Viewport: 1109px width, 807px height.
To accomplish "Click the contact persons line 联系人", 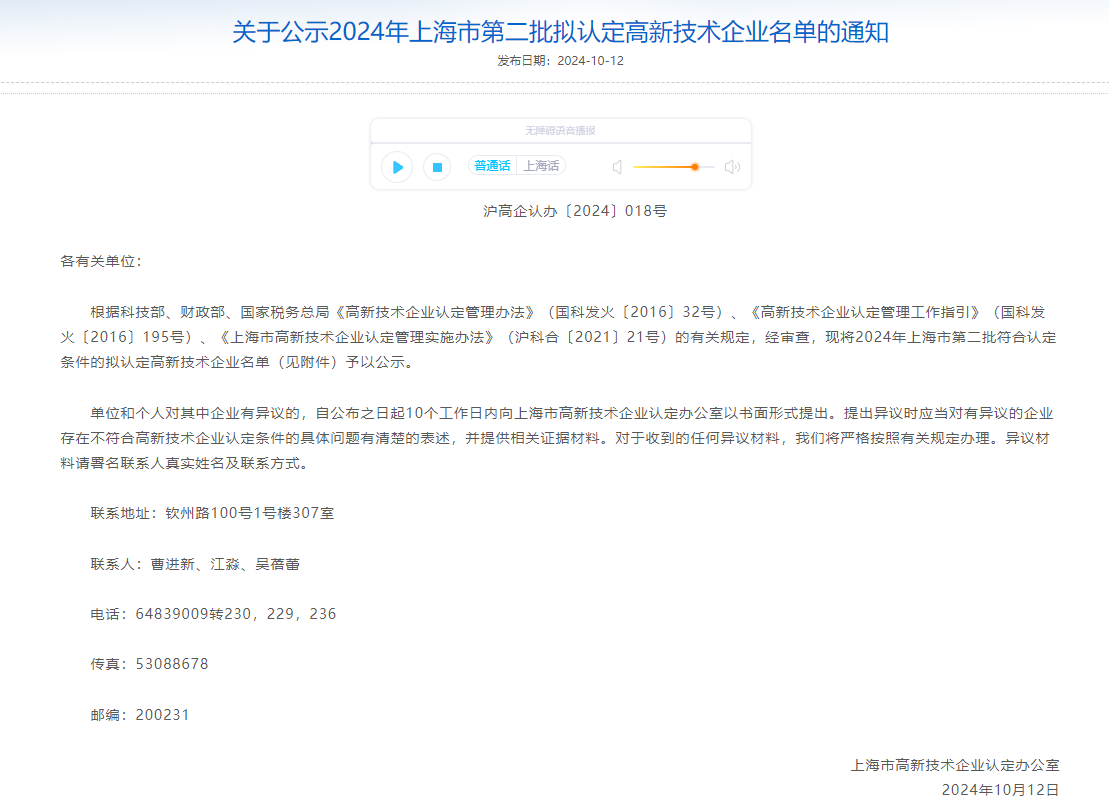I will (x=195, y=564).
